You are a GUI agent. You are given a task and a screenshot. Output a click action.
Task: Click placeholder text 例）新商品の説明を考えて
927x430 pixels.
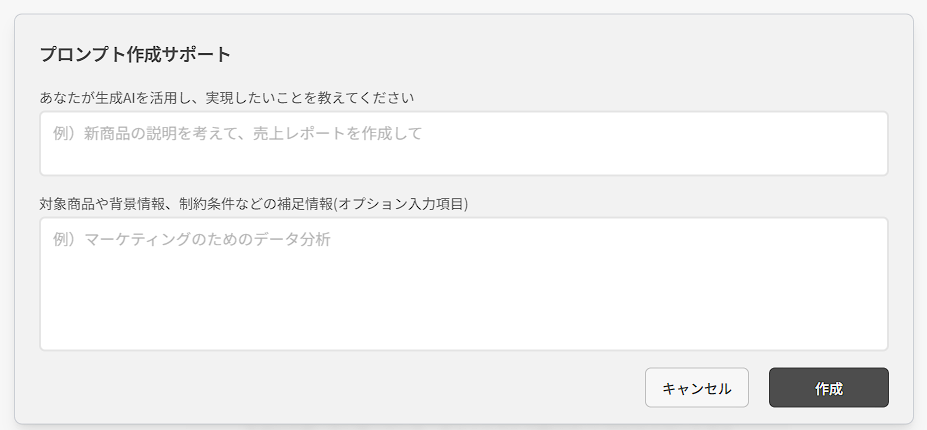click(x=145, y=134)
